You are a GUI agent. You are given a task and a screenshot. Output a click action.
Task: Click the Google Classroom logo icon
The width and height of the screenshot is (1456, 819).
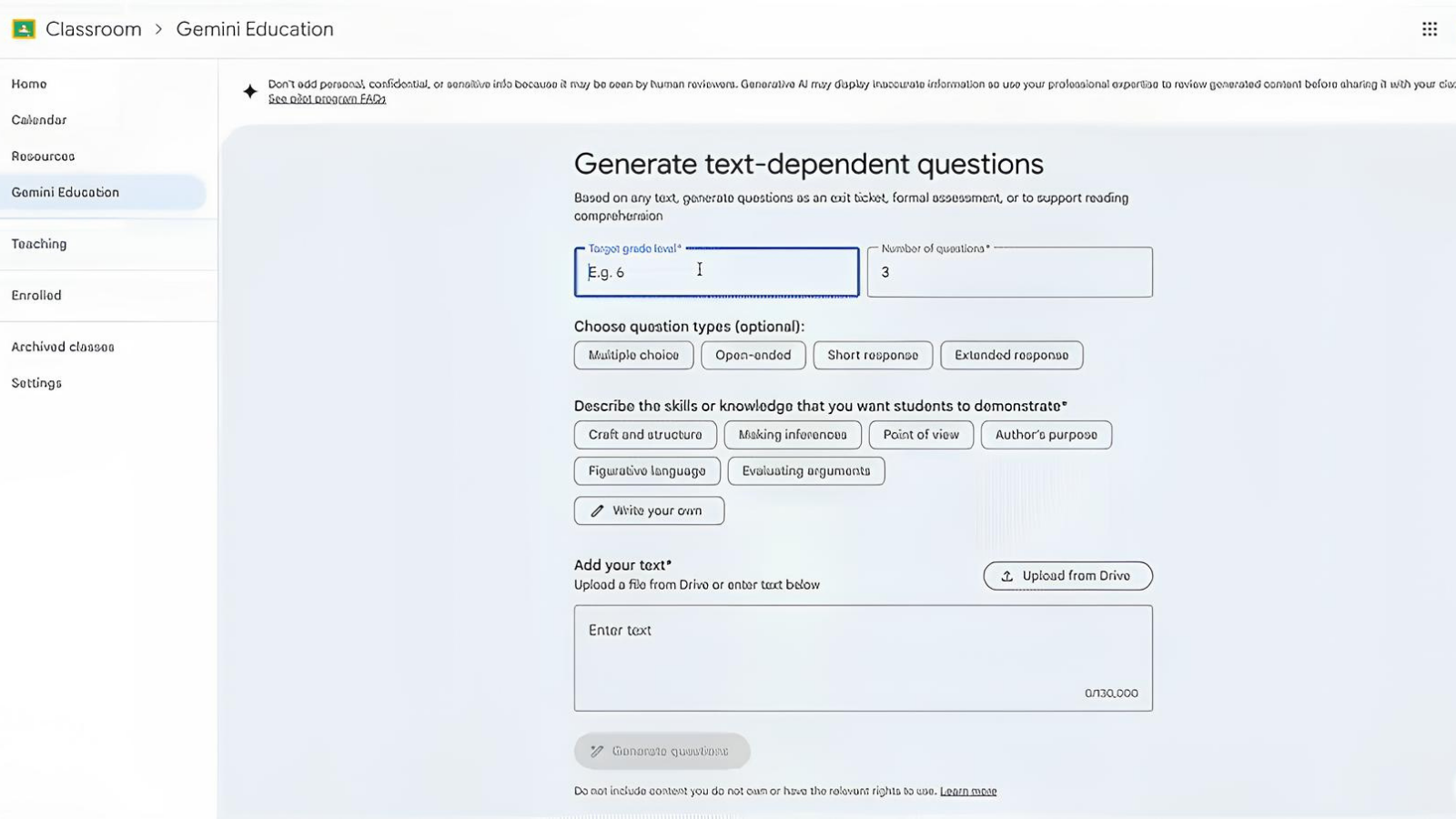coord(24,29)
